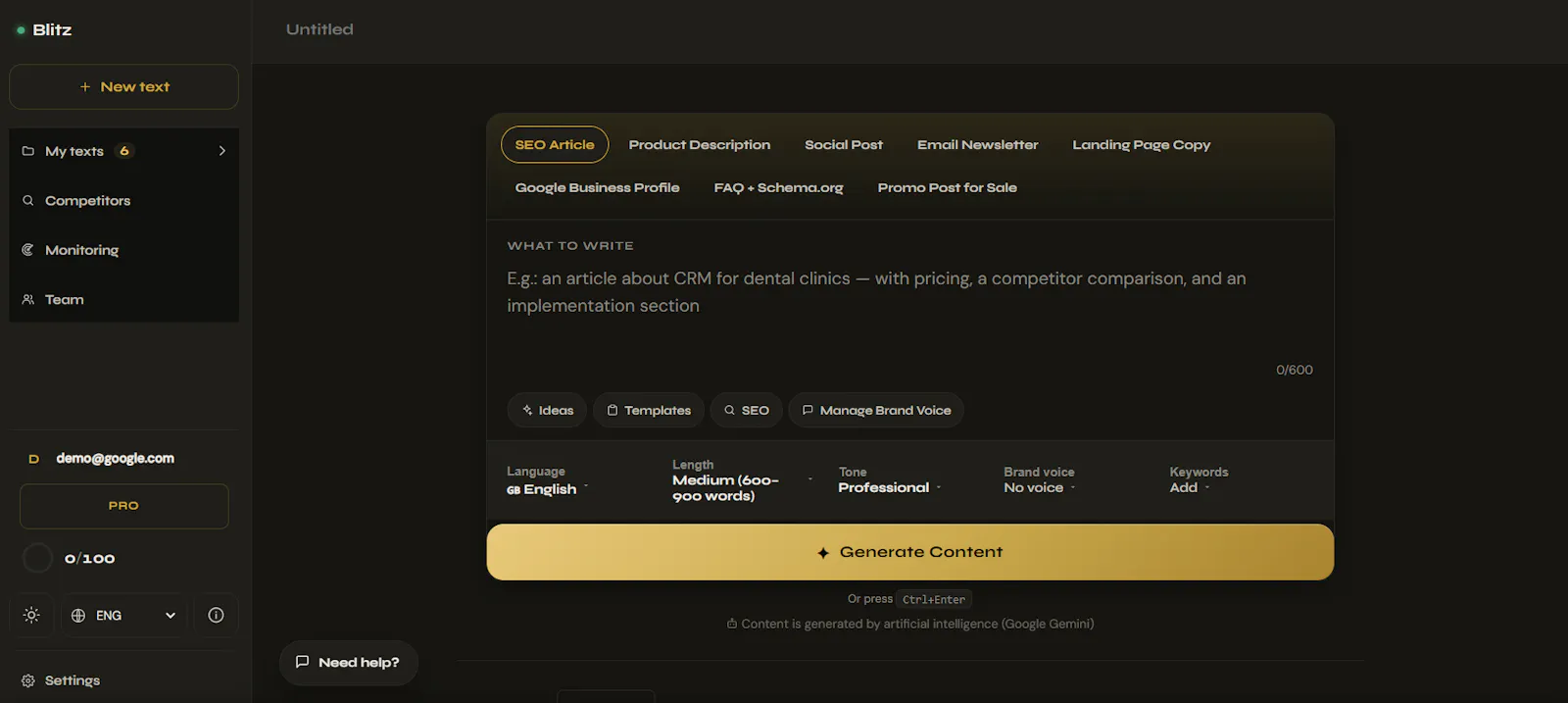Click the New text button
The height and width of the screenshot is (703, 1568).
click(123, 87)
